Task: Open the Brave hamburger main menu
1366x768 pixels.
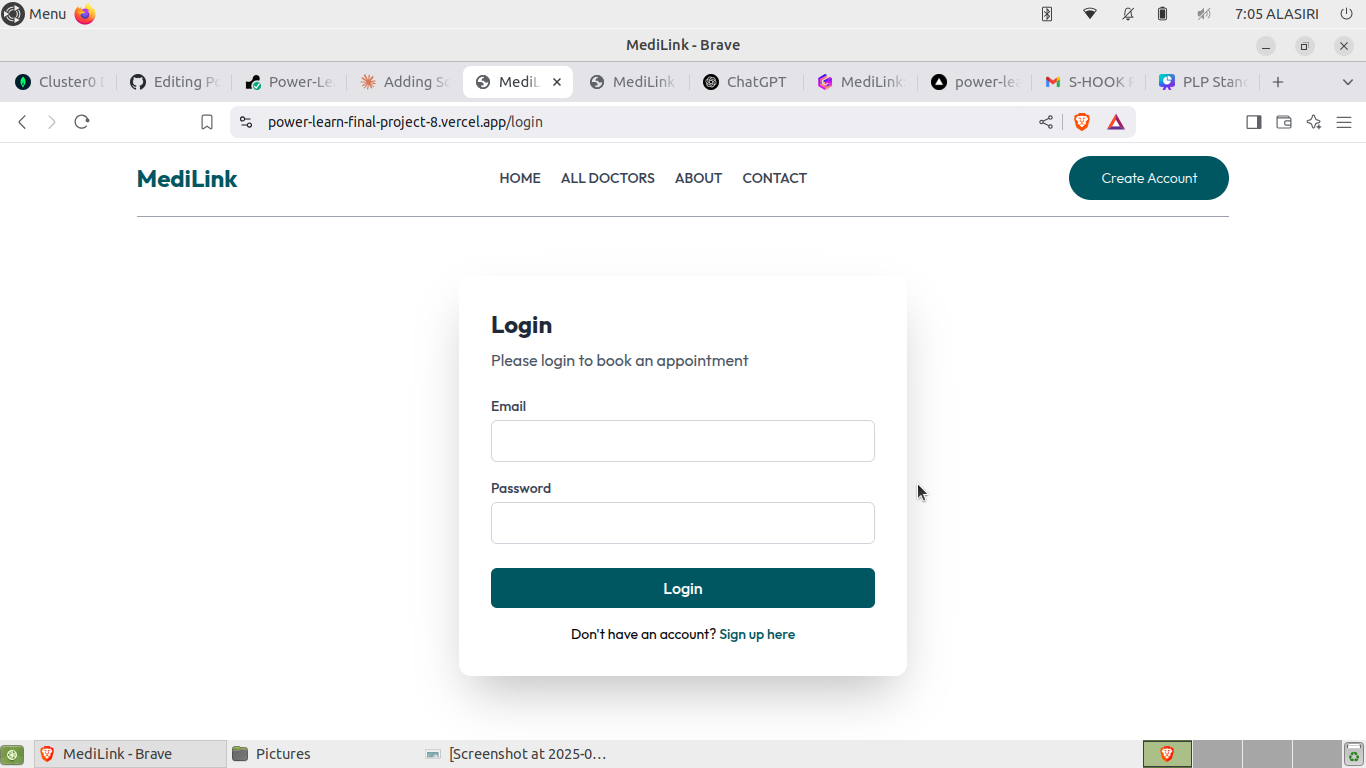Action: (1344, 122)
